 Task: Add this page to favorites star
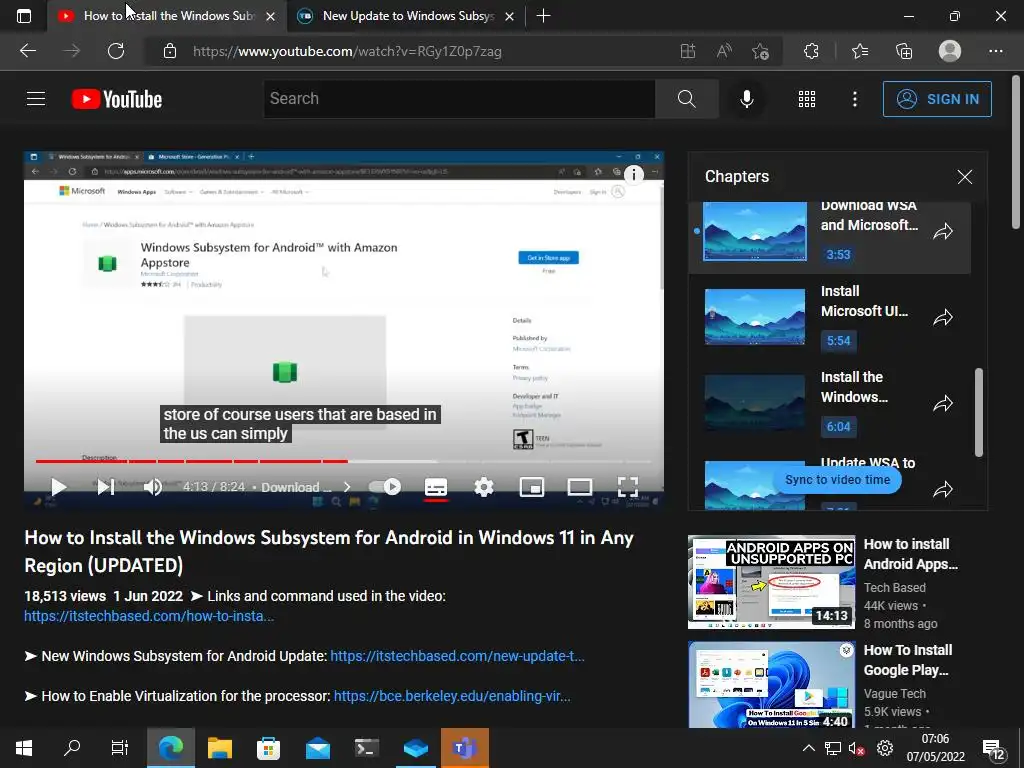click(760, 51)
